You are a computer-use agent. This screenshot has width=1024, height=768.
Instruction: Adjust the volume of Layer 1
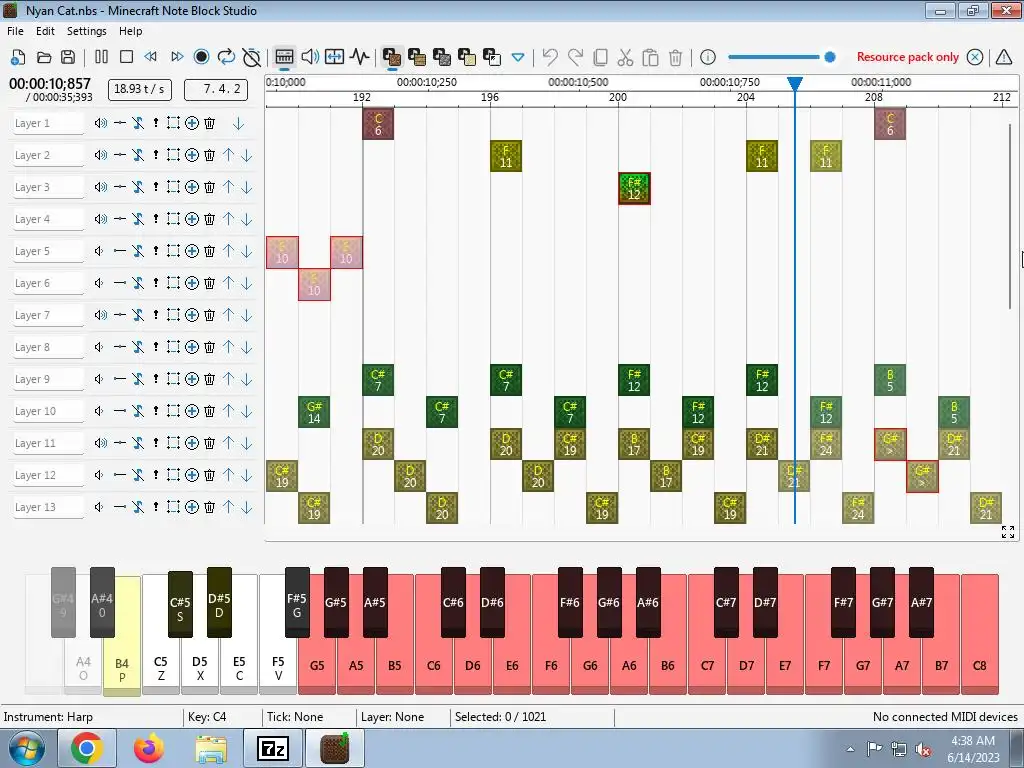tap(100, 123)
